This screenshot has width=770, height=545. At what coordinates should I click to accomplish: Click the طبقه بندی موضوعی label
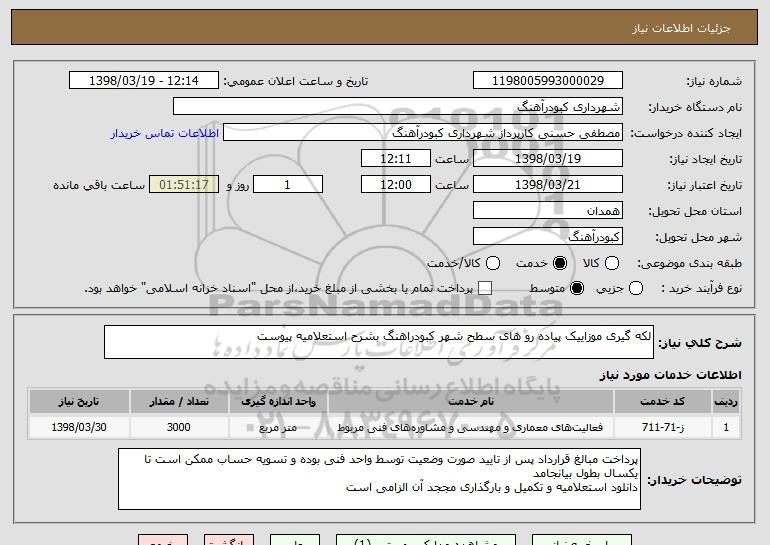click(689, 264)
